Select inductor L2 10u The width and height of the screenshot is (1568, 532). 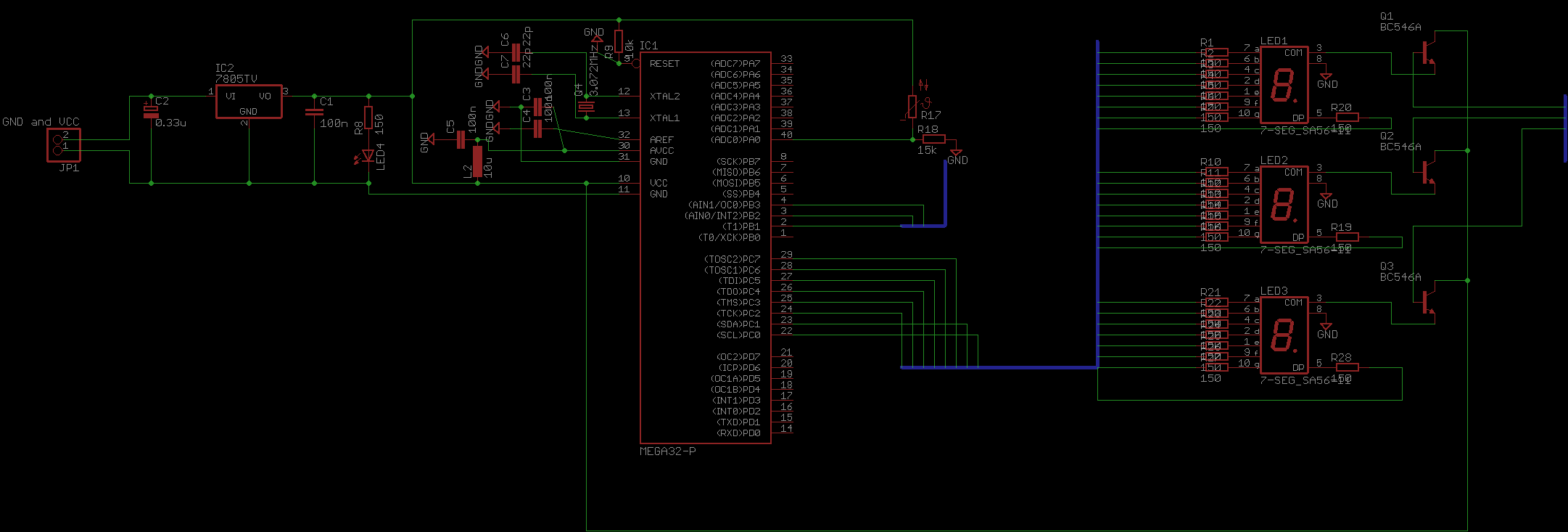click(x=477, y=161)
